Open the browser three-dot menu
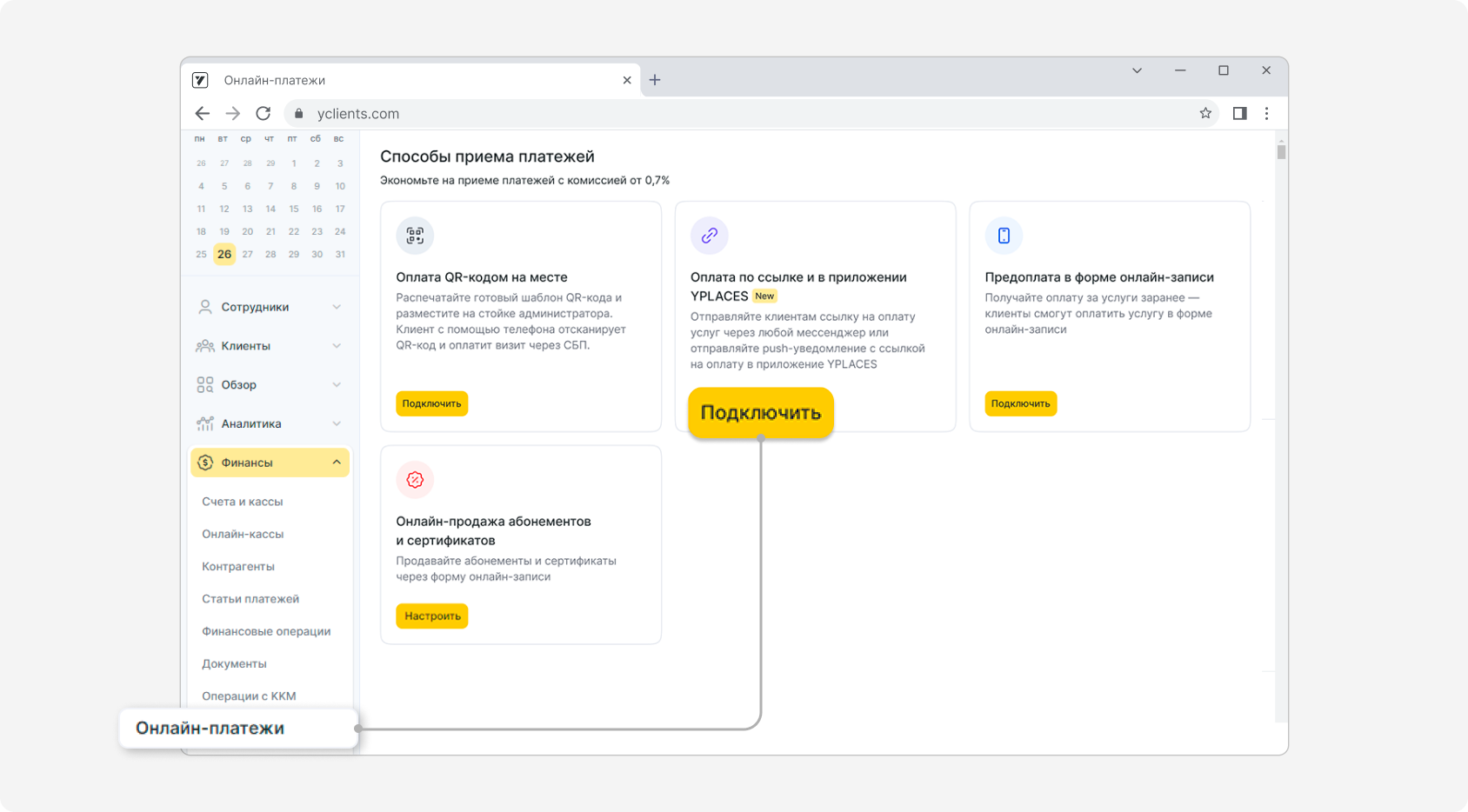This screenshot has height=812, width=1468. [x=1266, y=113]
